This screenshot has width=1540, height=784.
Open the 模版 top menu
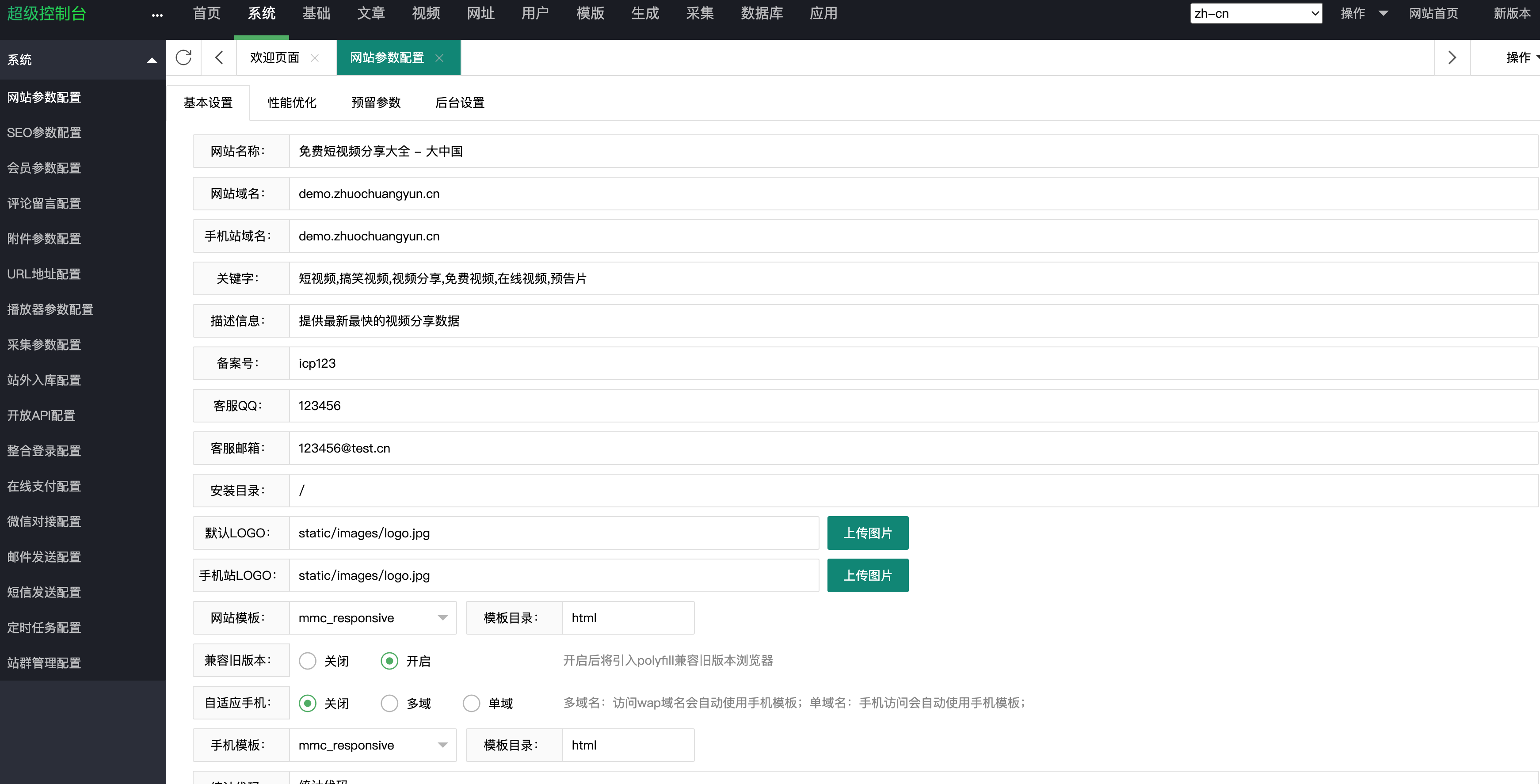click(x=591, y=13)
